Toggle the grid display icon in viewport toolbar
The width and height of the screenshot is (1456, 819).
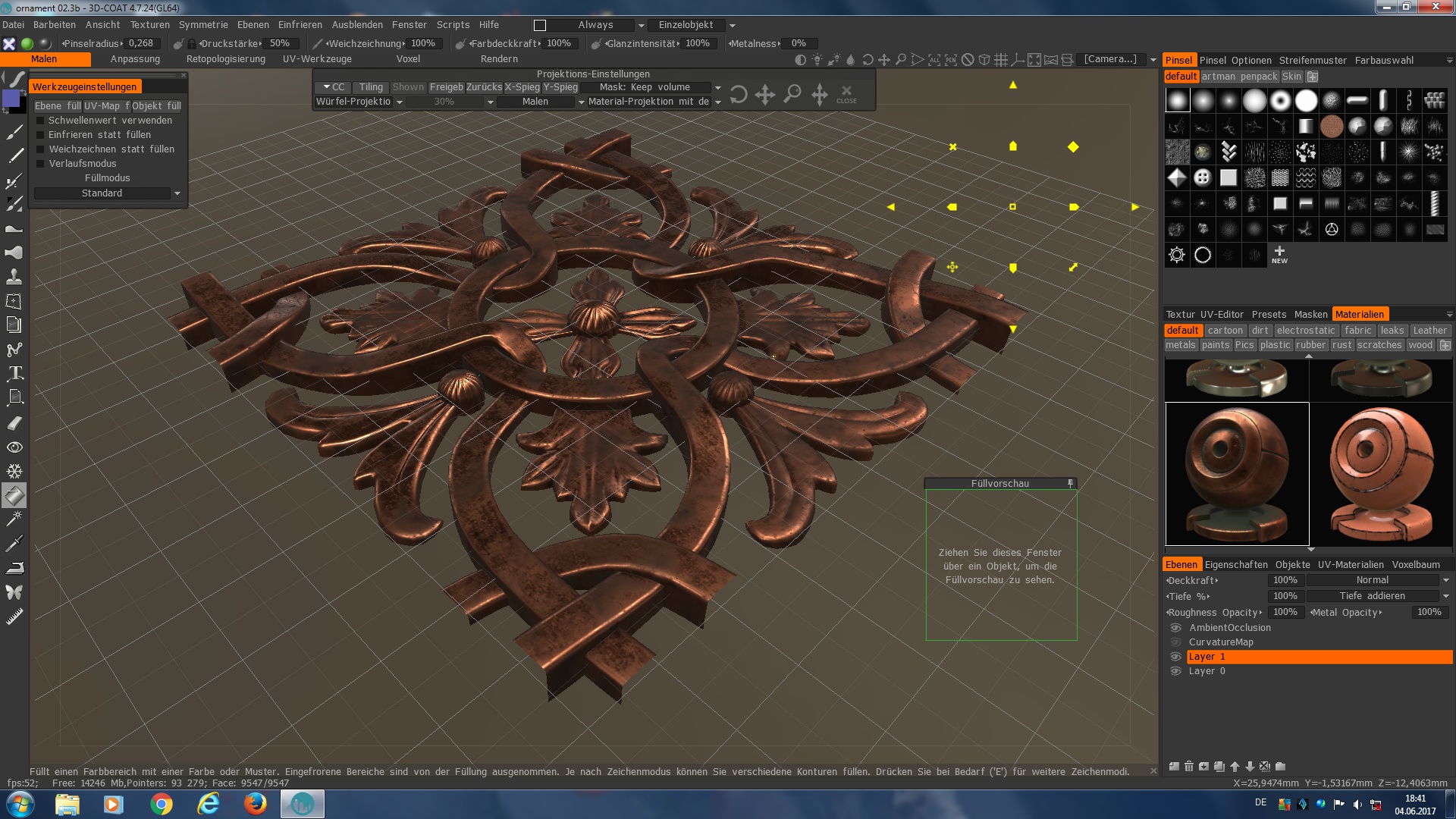[x=1001, y=60]
